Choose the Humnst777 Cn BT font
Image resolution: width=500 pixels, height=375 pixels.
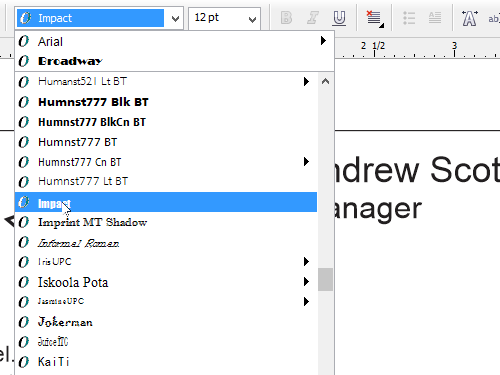[166, 162]
